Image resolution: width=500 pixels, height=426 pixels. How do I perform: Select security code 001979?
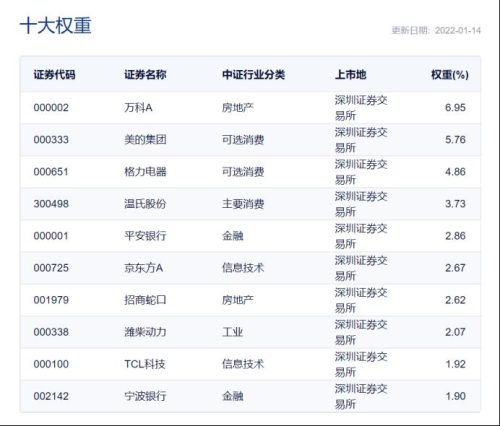click(51, 300)
